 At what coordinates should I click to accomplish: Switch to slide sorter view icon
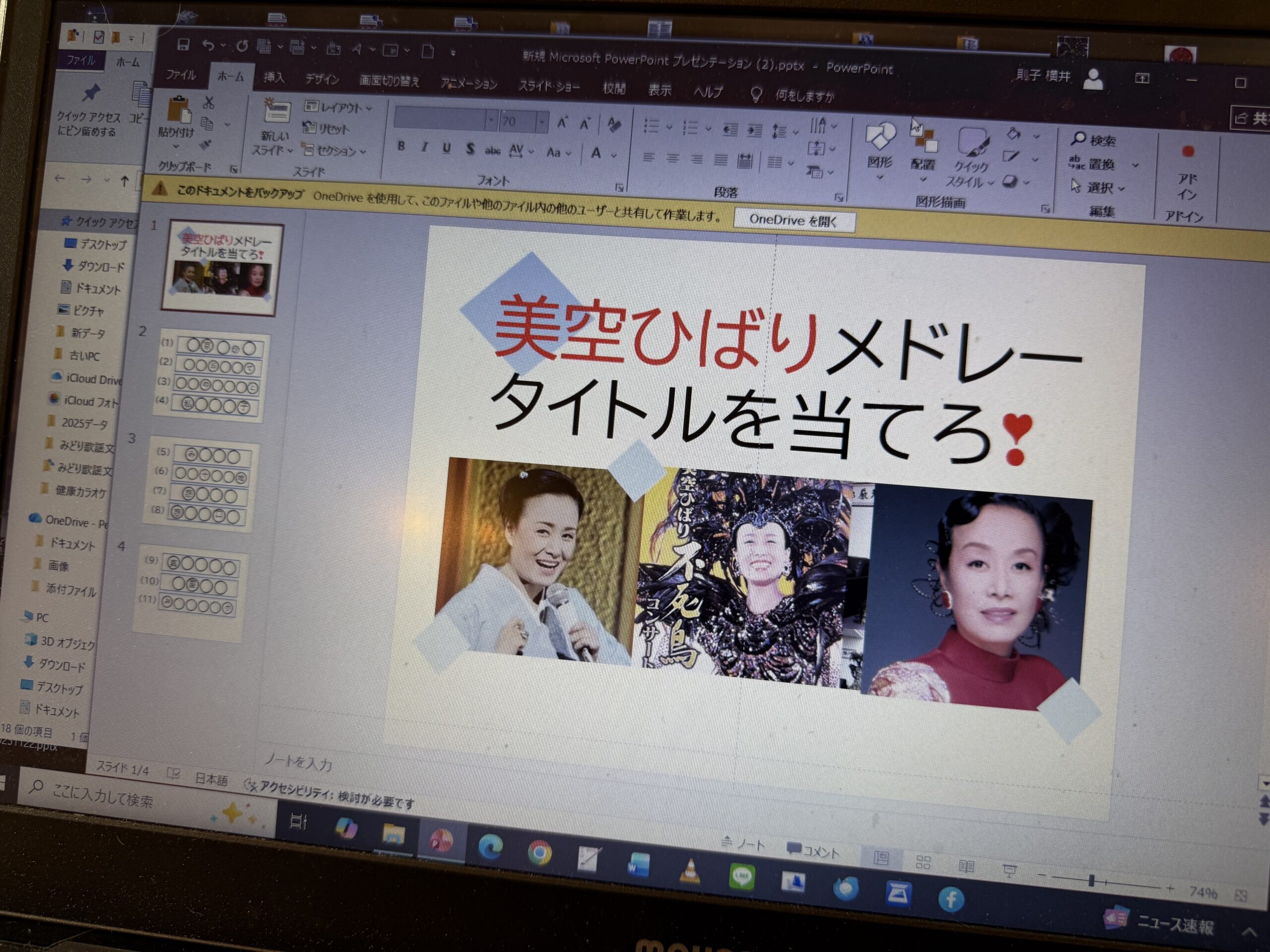pyautogui.click(x=923, y=861)
